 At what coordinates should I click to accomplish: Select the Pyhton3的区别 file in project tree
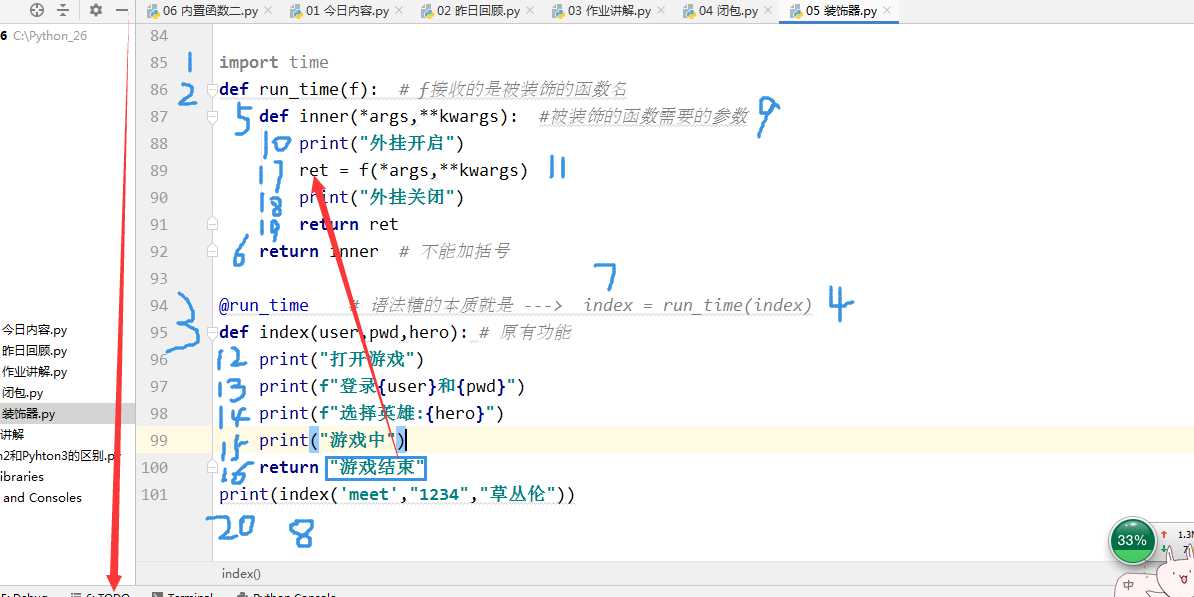(60, 456)
